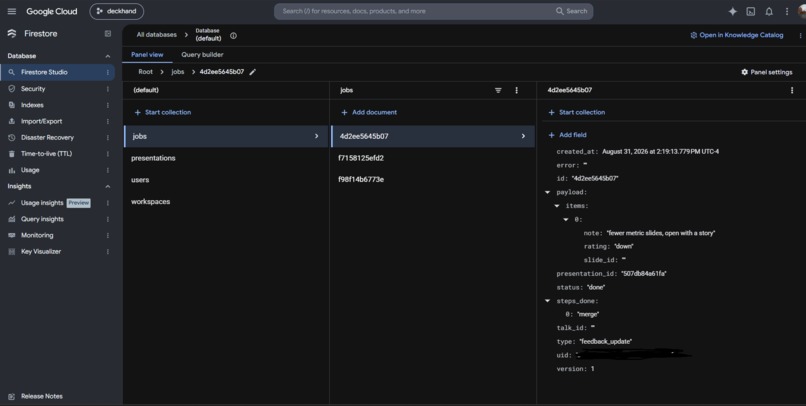Image resolution: width=806 pixels, height=406 pixels.
Task: Click the search resources input field
Action: coord(414,11)
